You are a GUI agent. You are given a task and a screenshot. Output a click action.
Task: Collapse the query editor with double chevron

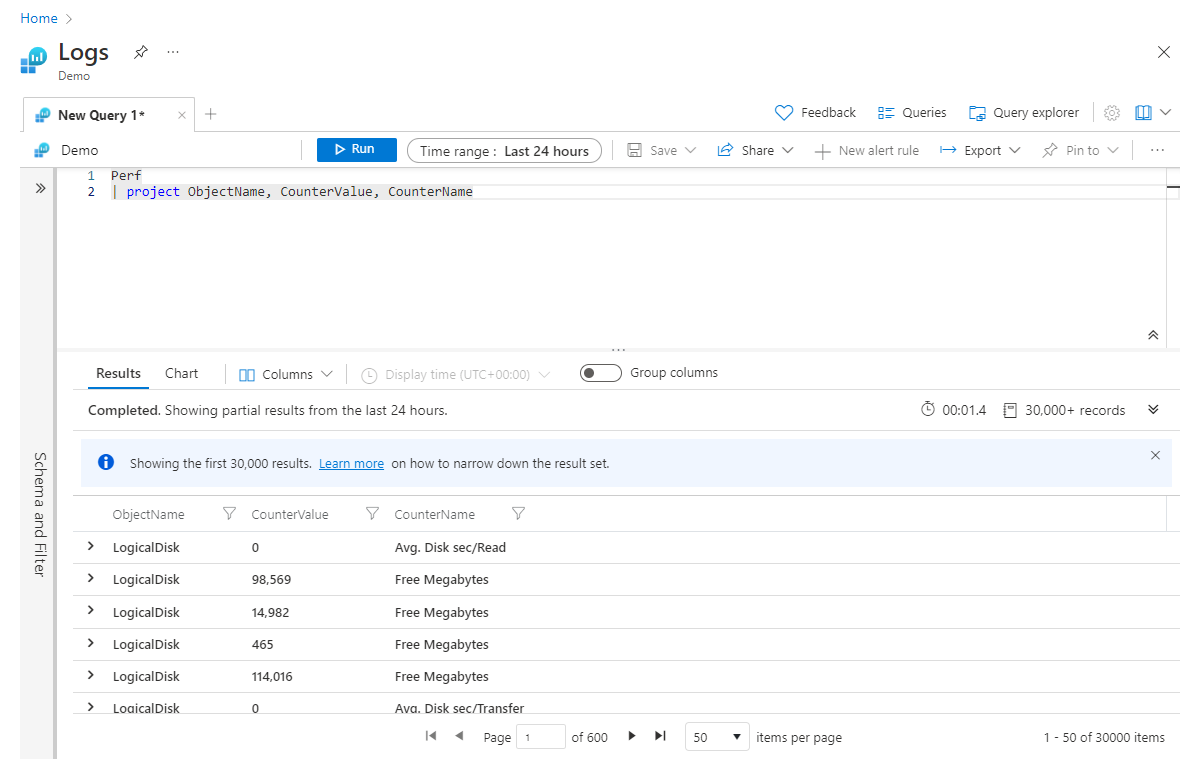[x=1153, y=336]
